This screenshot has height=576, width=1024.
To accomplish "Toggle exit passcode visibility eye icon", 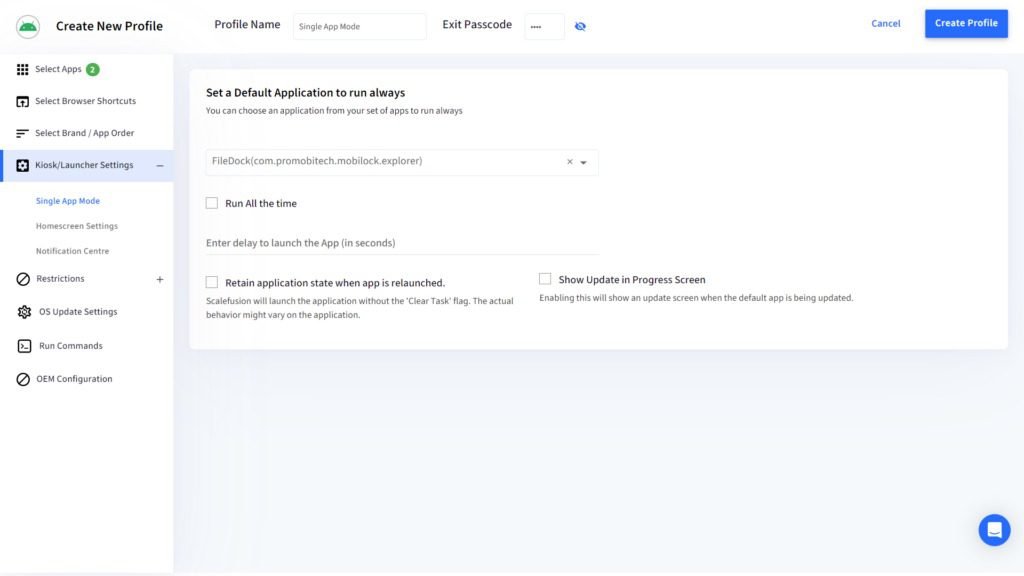I will pyautogui.click(x=580, y=26).
